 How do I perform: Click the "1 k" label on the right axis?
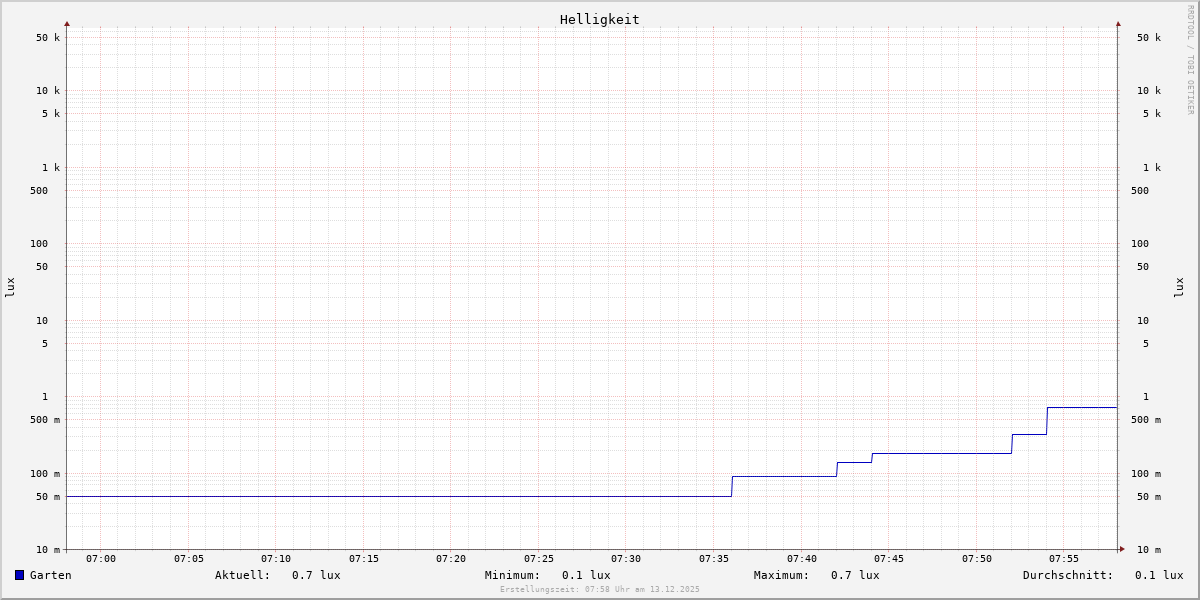coord(1152,168)
